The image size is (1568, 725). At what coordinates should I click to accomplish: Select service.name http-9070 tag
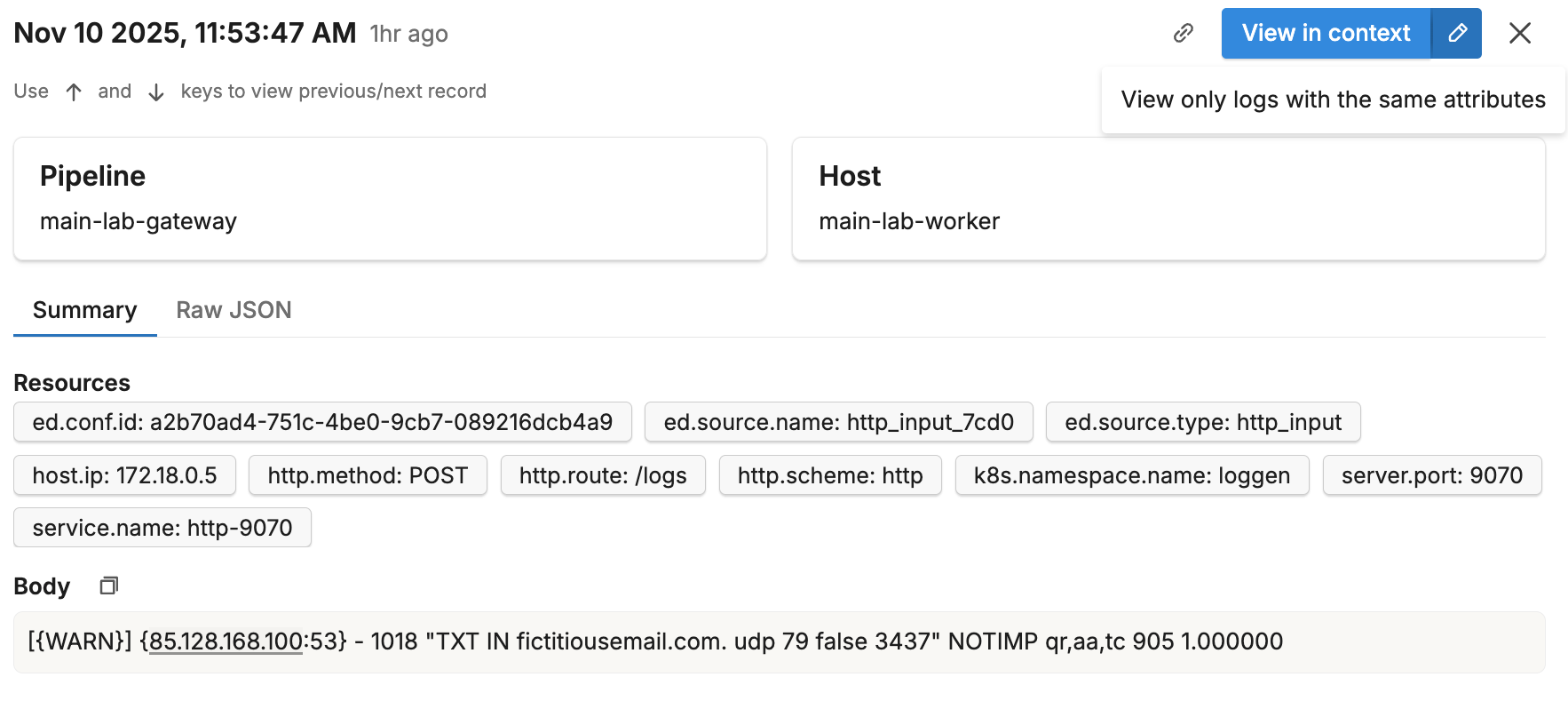(x=162, y=528)
